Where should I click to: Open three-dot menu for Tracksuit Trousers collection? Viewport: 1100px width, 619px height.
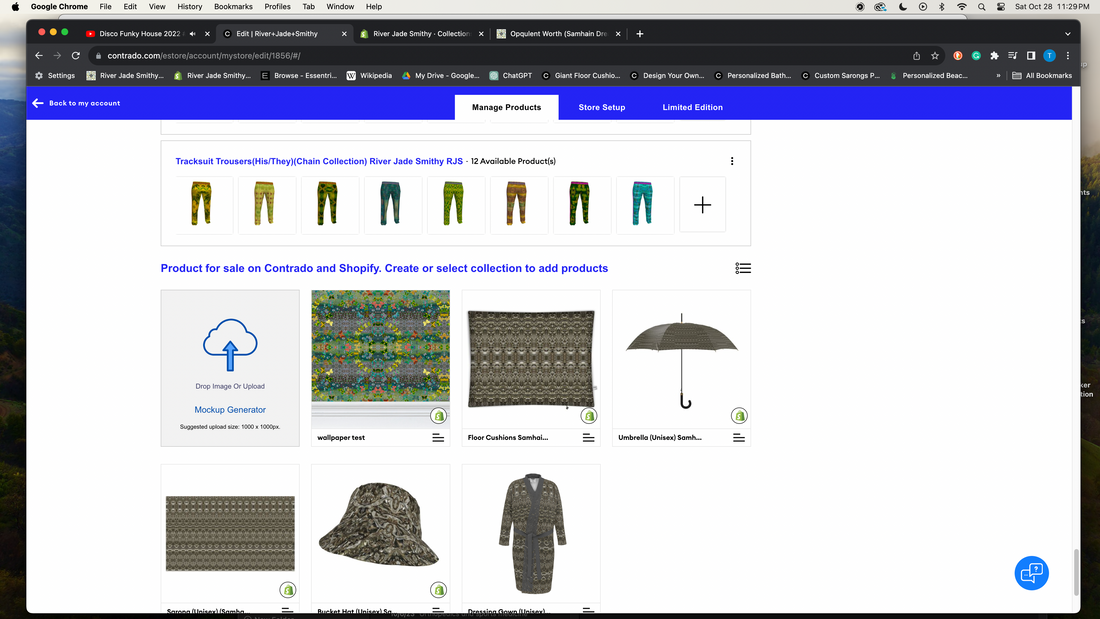tap(732, 161)
